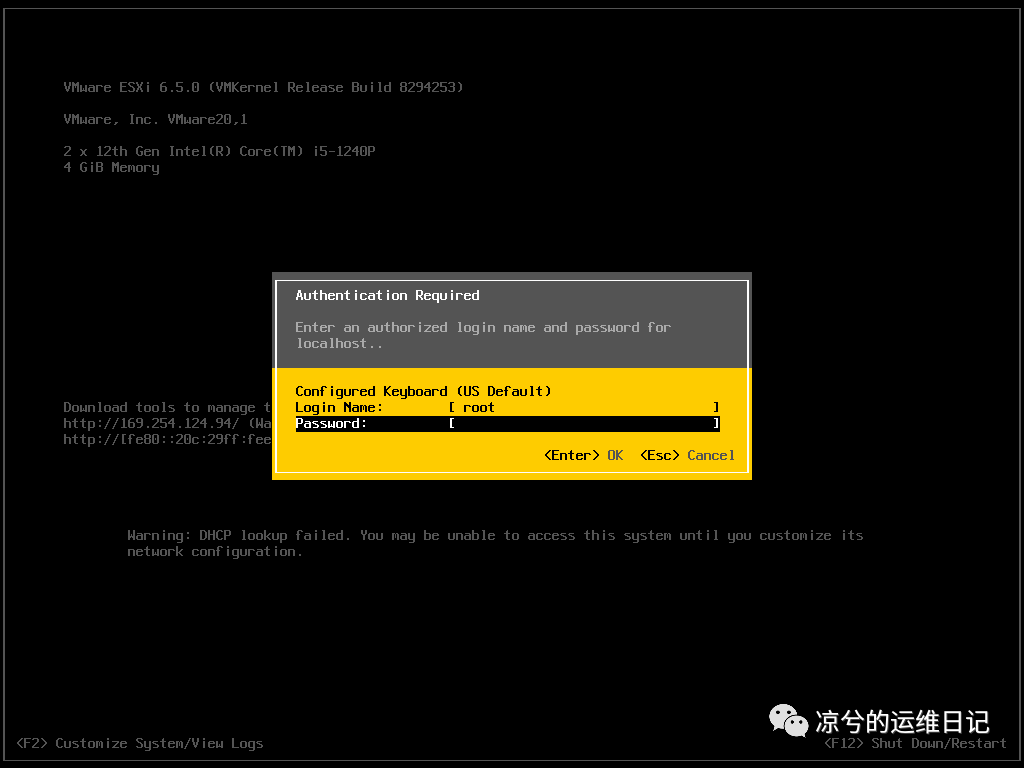Viewport: 1024px width, 768px height.
Task: Click the Login Name field containing root
Action: tap(584, 408)
